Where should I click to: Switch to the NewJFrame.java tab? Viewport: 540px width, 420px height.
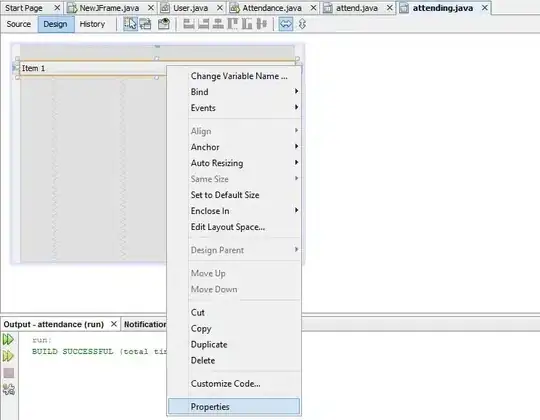109,8
